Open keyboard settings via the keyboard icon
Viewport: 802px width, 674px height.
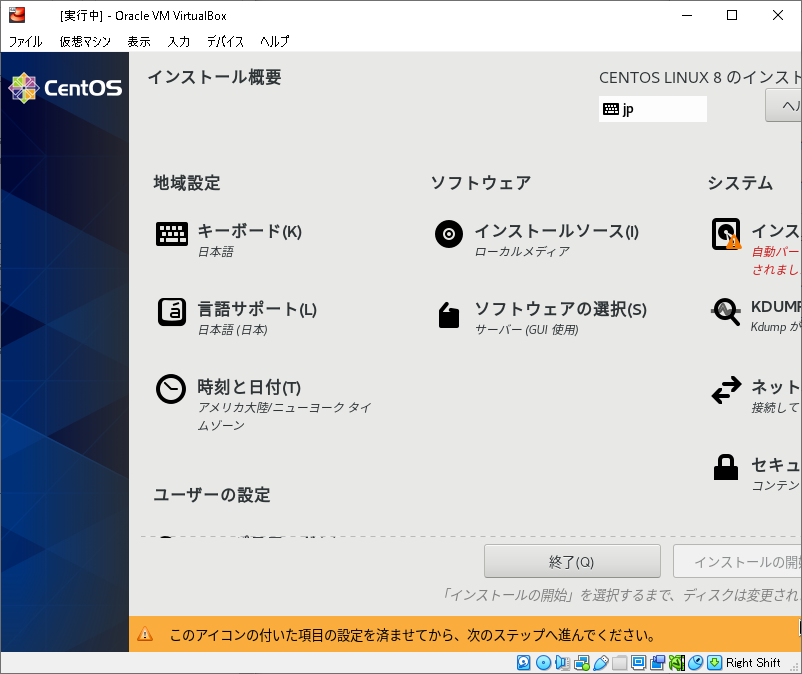[x=172, y=234]
